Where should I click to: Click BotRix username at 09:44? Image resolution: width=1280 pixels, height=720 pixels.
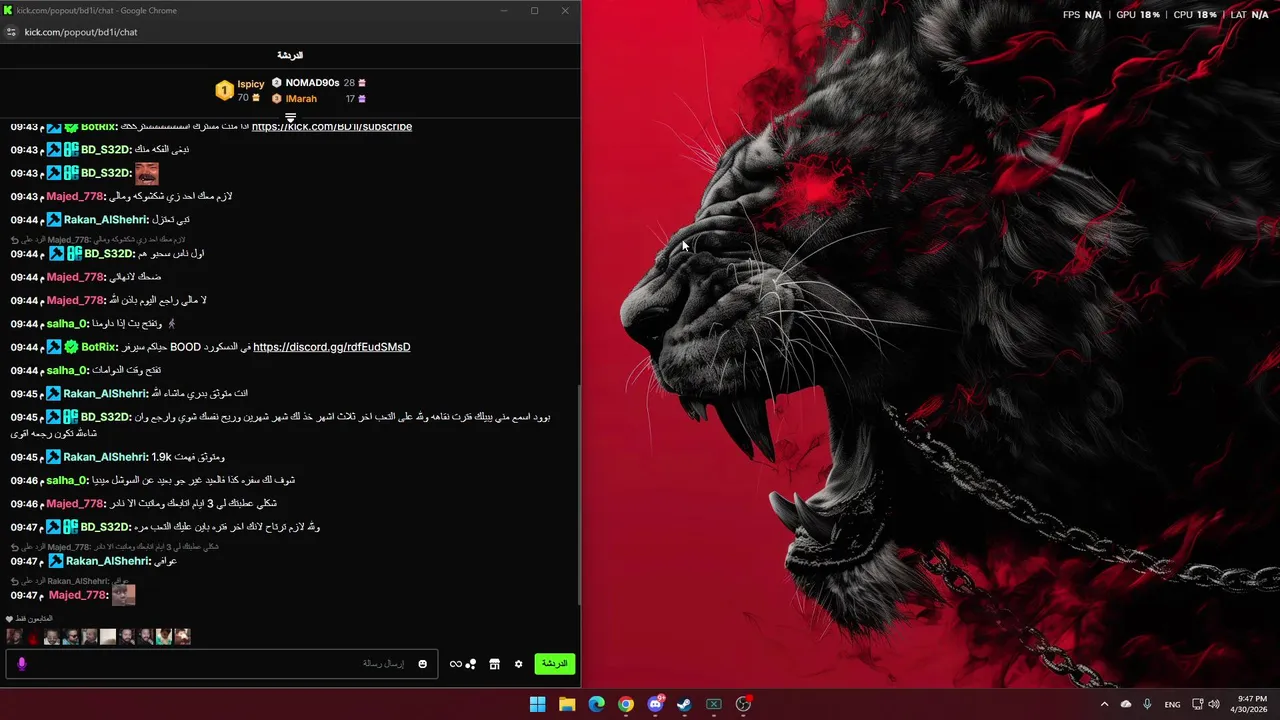click(x=99, y=347)
